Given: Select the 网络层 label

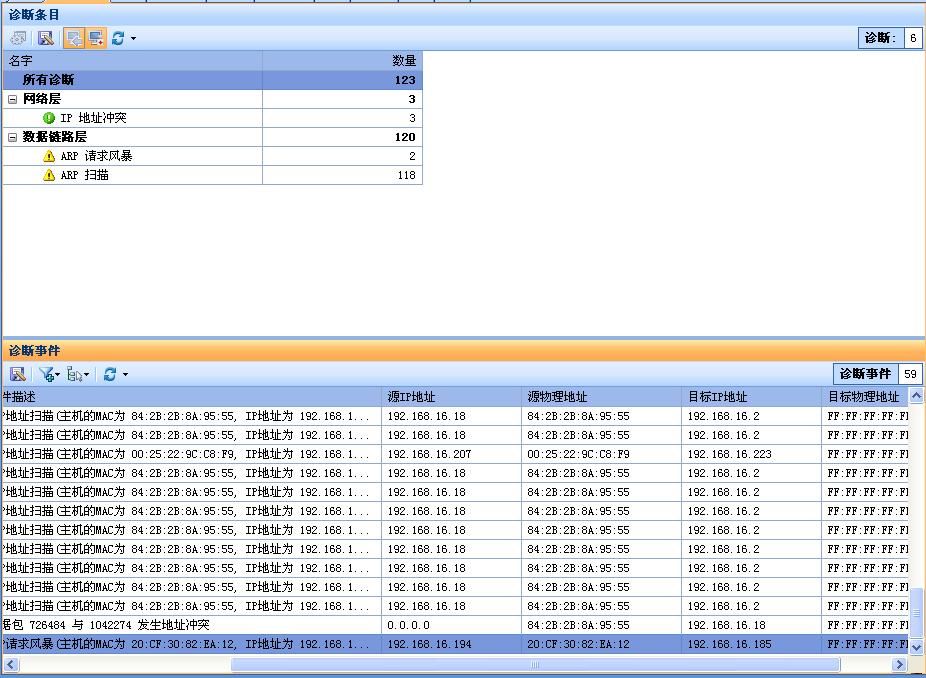Looking at the screenshot, I should [42, 99].
